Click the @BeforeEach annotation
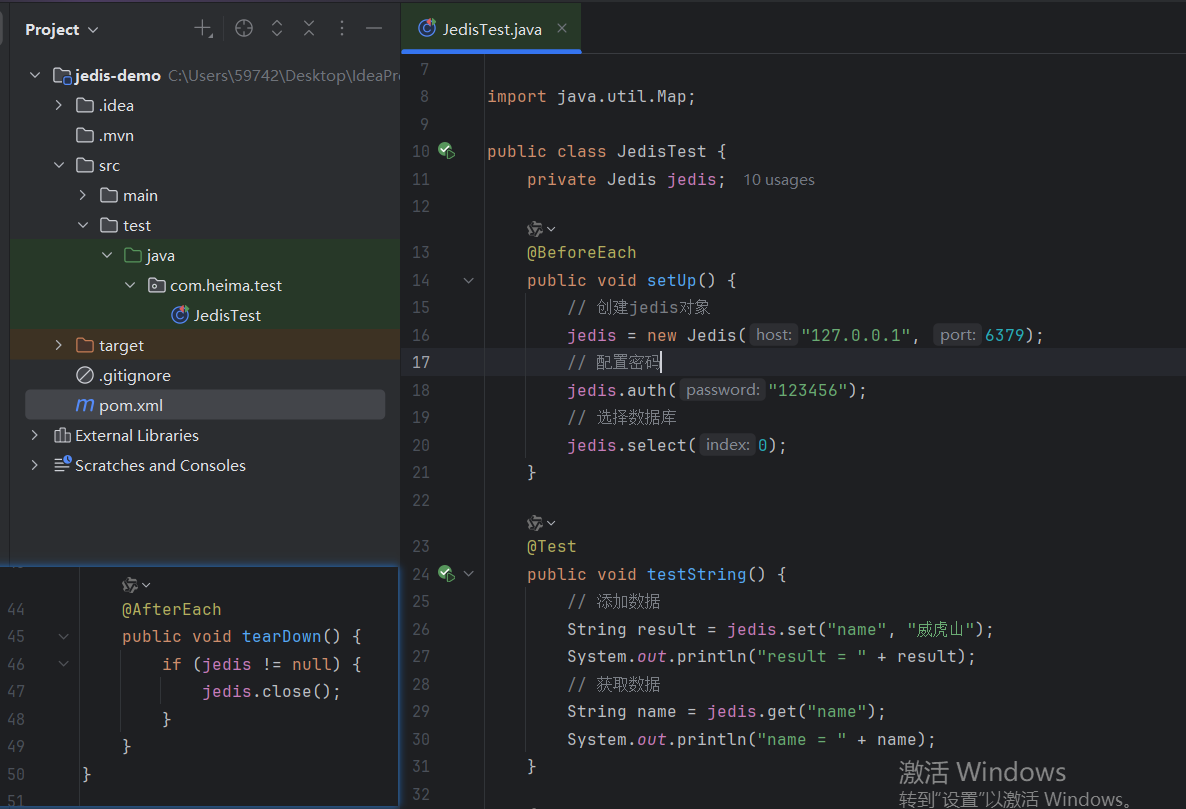 [581, 253]
